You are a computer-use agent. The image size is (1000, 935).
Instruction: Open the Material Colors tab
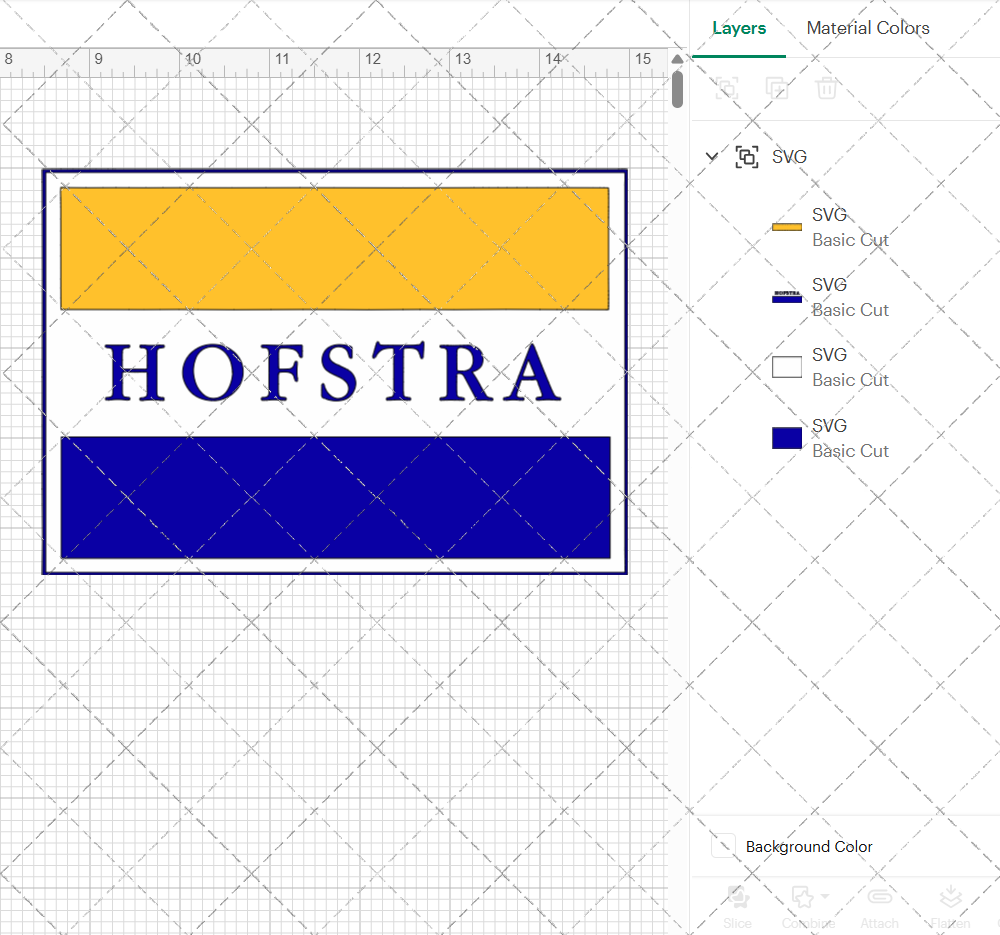[x=867, y=28]
